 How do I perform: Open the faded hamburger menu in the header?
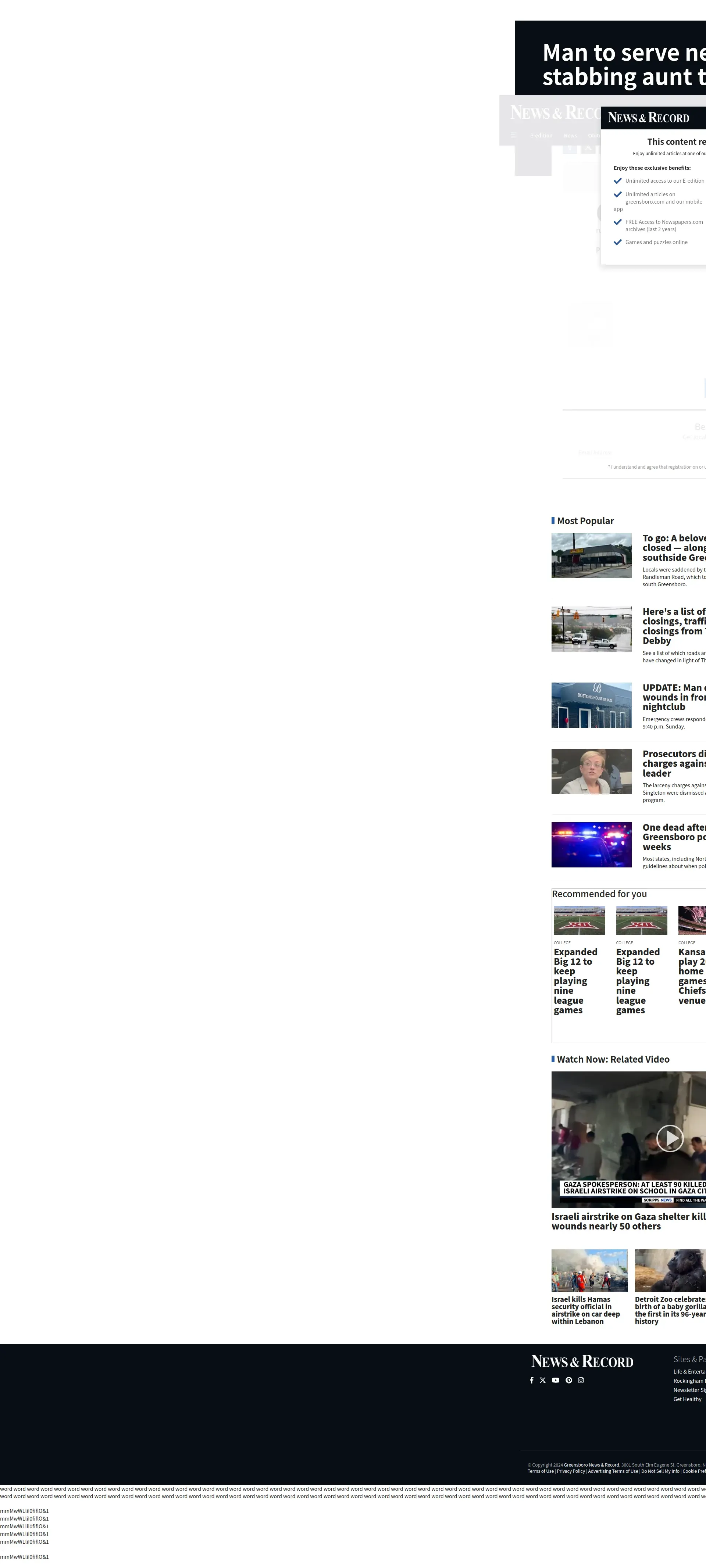[514, 135]
